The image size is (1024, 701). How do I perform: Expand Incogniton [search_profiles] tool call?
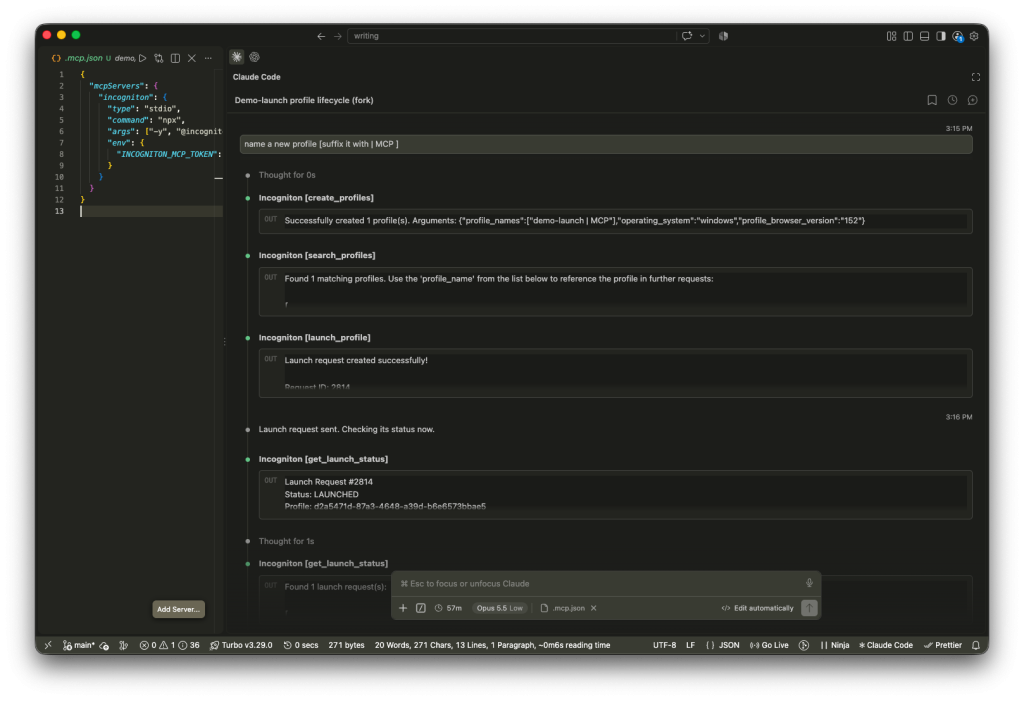(x=317, y=255)
